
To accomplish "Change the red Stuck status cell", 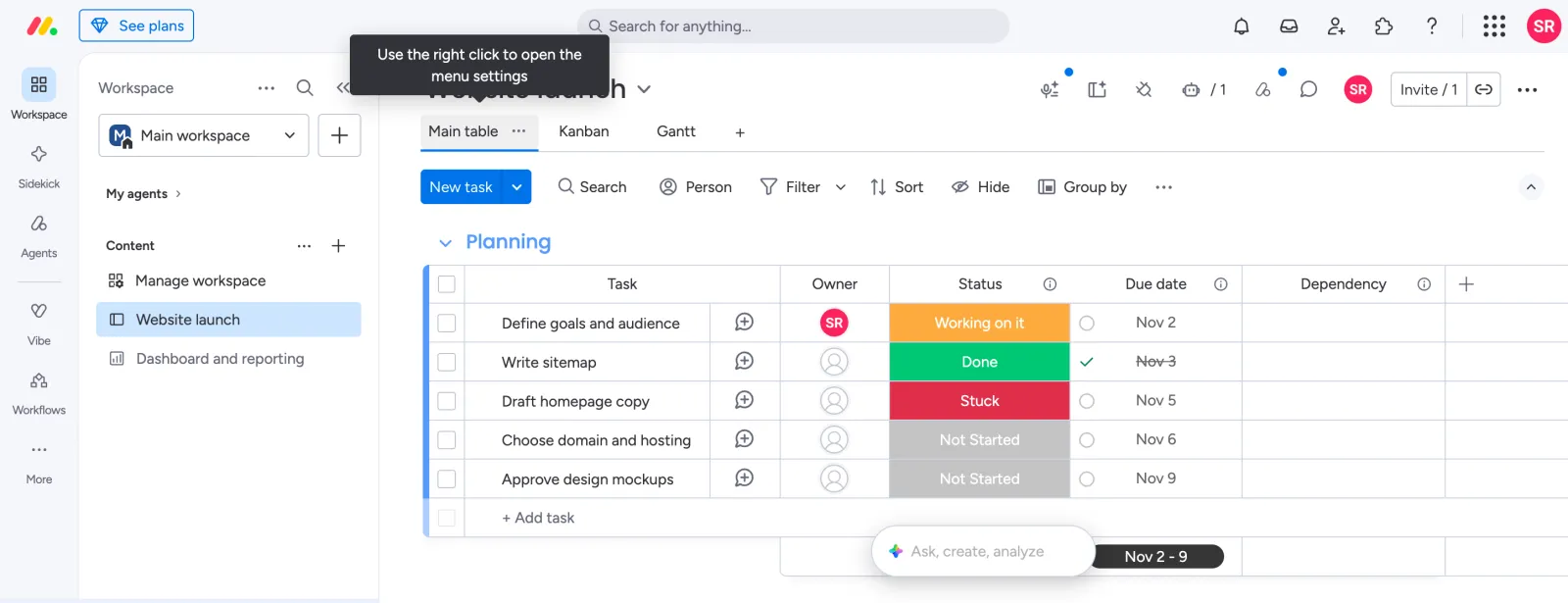I will tap(980, 401).
